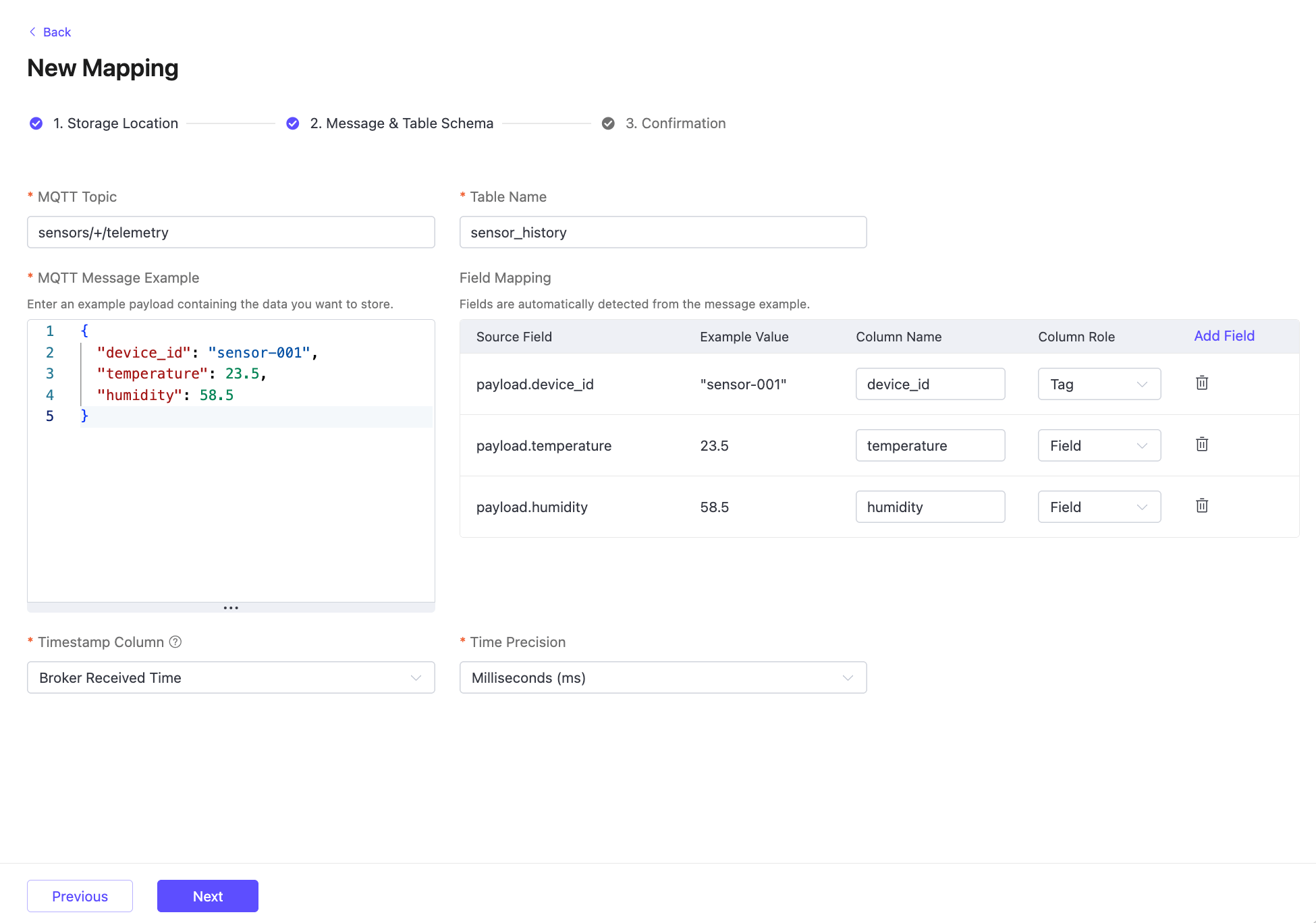Viewport: 1316px width, 923px height.
Task: Open Column Role dropdown for temperature
Action: (x=1099, y=445)
